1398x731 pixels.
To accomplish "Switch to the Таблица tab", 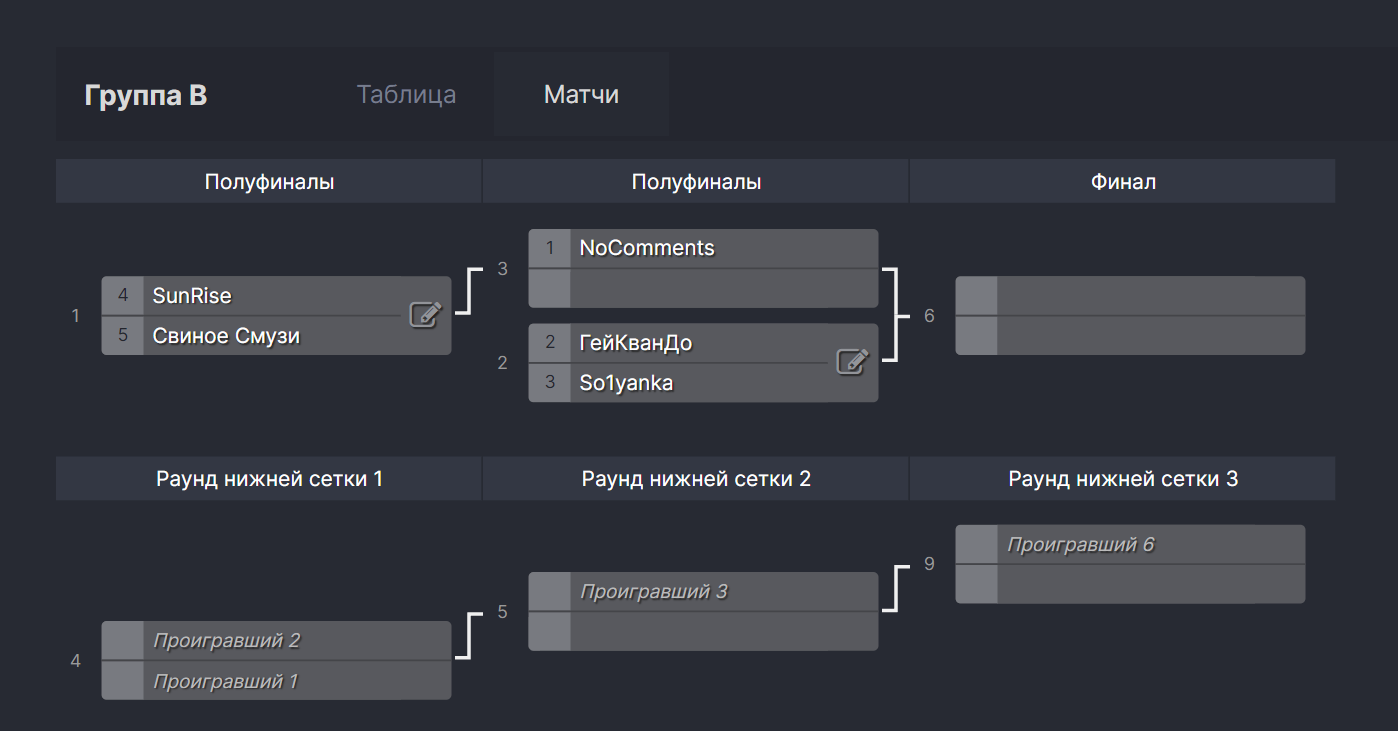I will 406,95.
